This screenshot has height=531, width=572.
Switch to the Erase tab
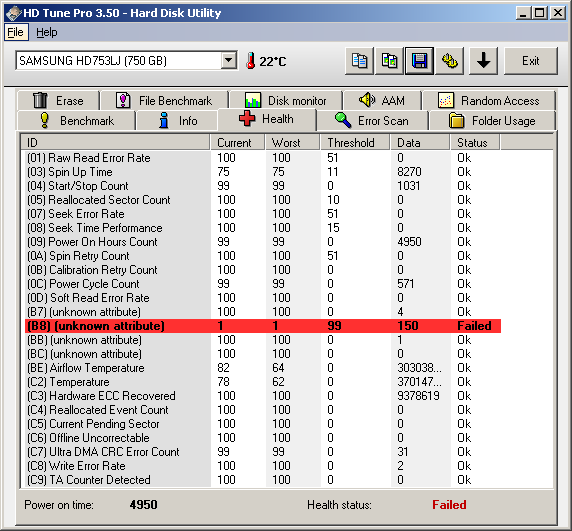tap(58, 100)
